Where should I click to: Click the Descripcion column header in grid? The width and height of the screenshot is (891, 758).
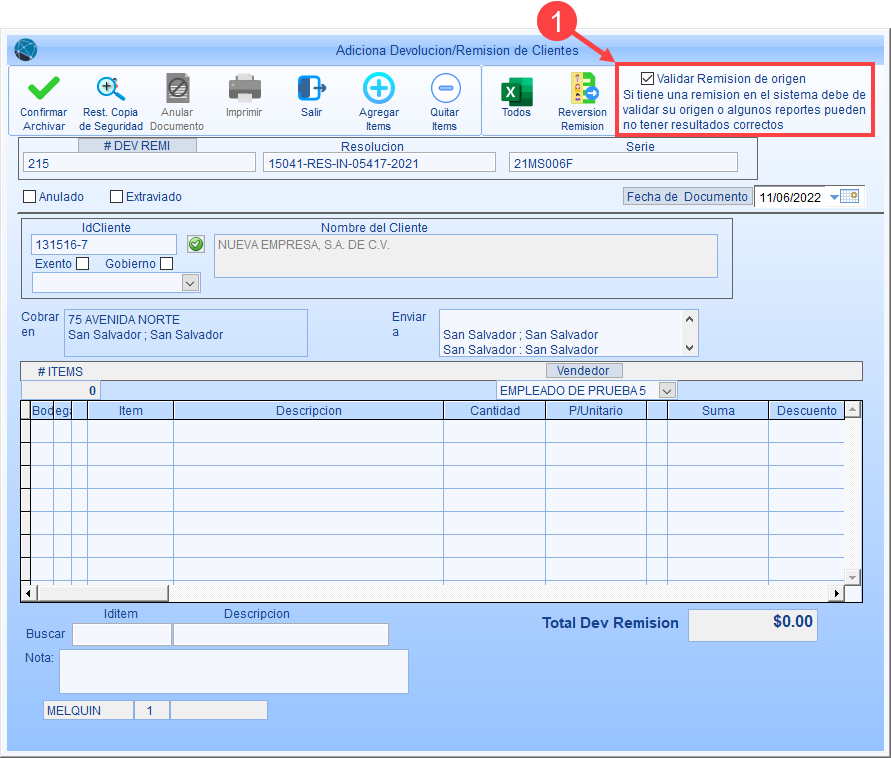[x=309, y=410]
